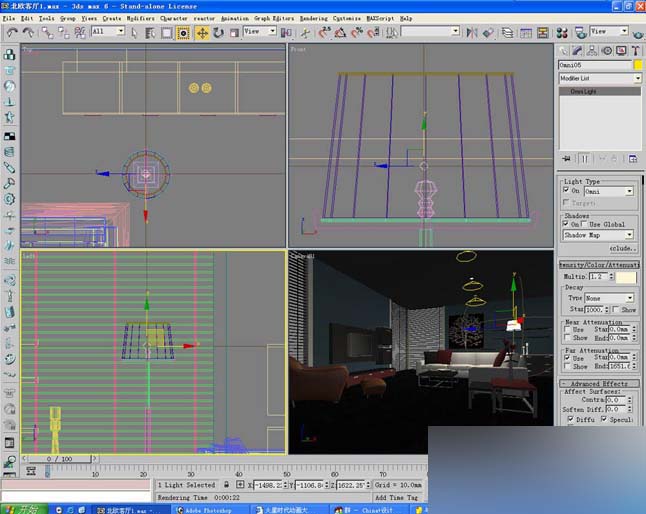Open the Omni light type dropdown
The width and height of the screenshot is (646, 514).
[x=608, y=190]
